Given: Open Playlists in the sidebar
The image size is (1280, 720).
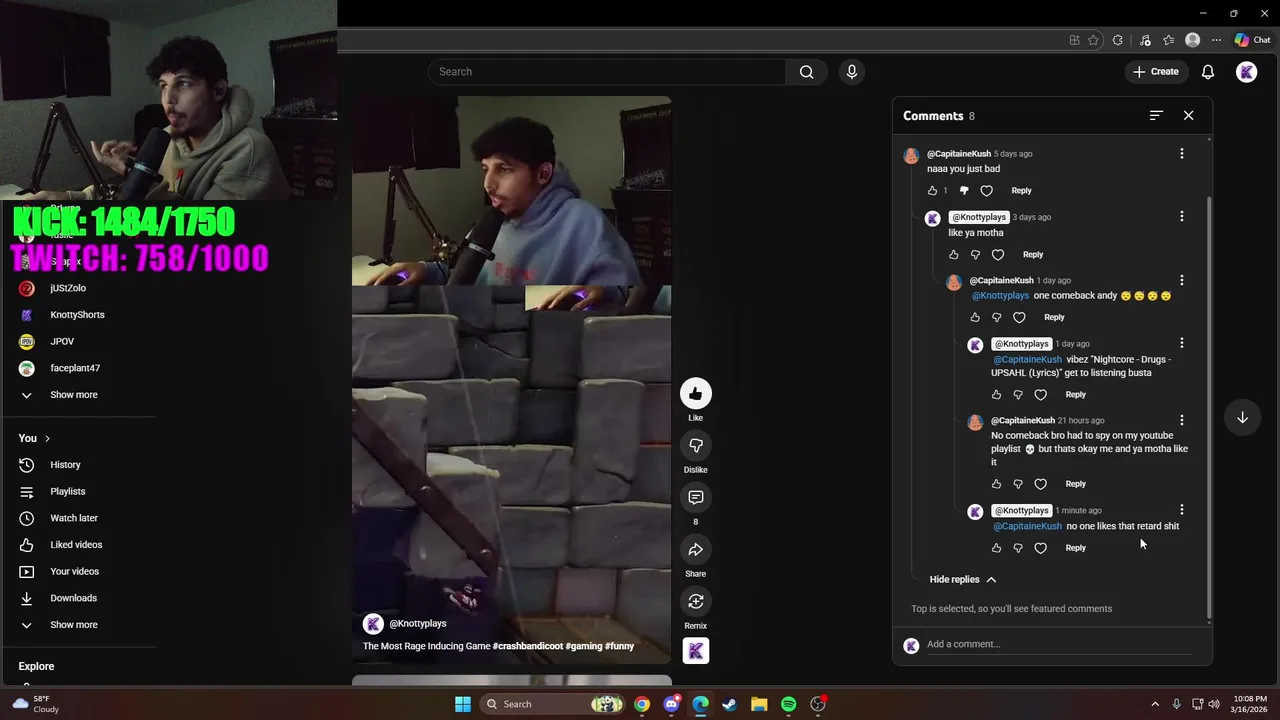Looking at the screenshot, I should point(68,492).
